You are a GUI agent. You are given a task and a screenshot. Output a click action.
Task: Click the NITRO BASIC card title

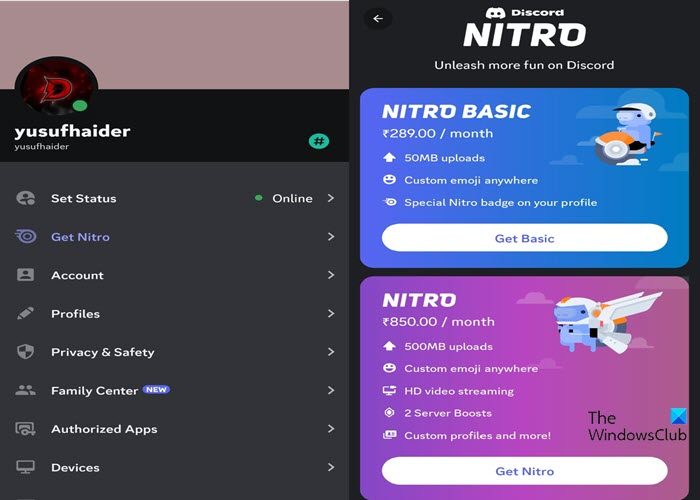coord(456,112)
